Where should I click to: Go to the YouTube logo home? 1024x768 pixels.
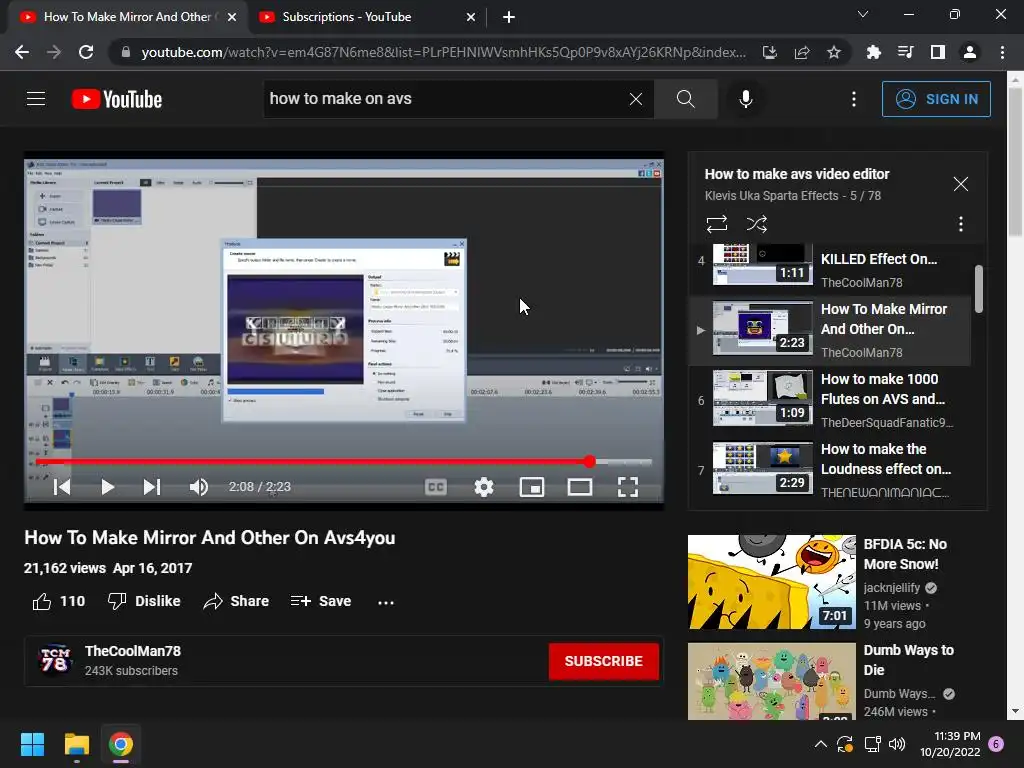117,99
